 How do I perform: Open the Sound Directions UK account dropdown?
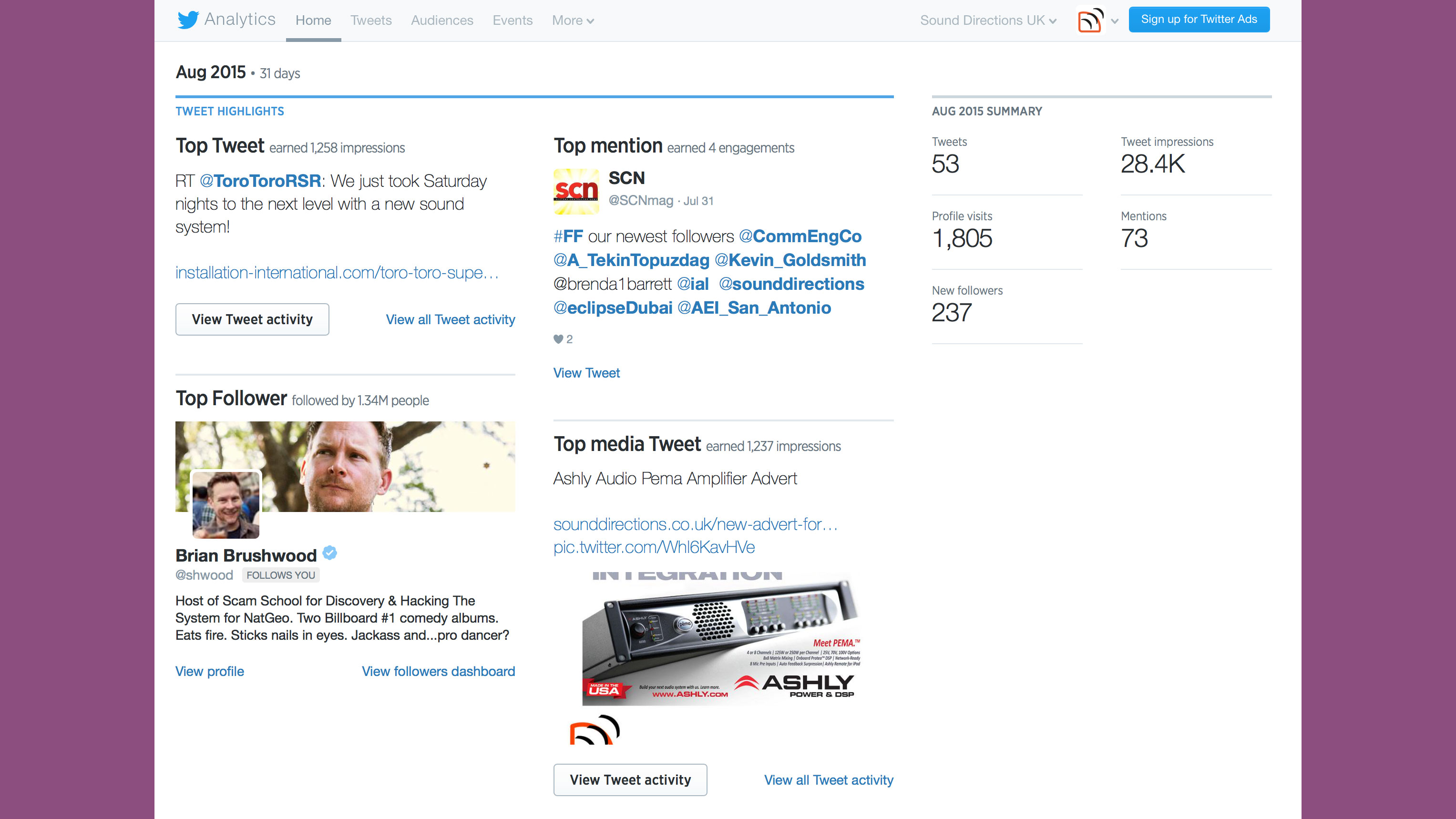[988, 20]
